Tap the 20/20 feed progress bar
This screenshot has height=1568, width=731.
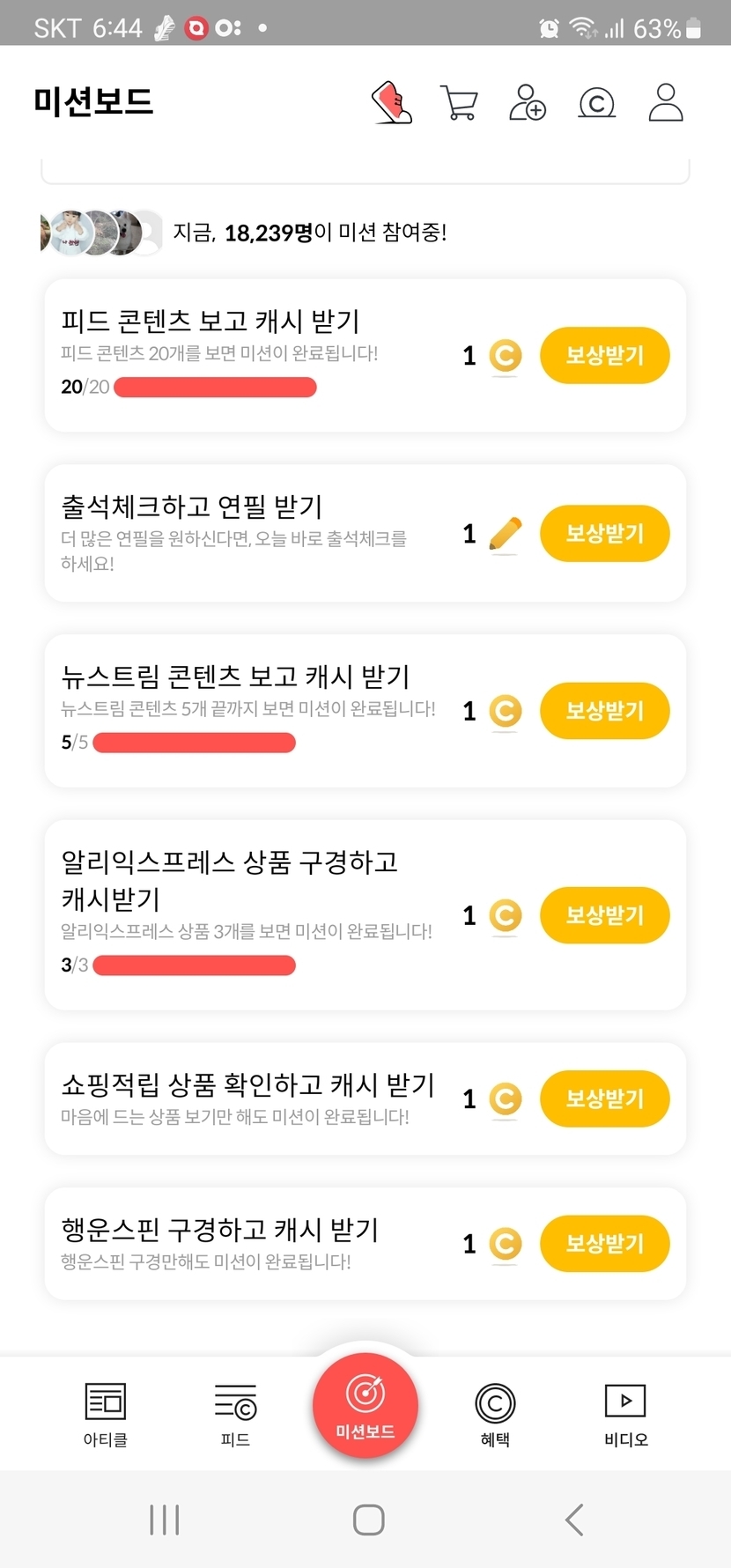coord(215,387)
